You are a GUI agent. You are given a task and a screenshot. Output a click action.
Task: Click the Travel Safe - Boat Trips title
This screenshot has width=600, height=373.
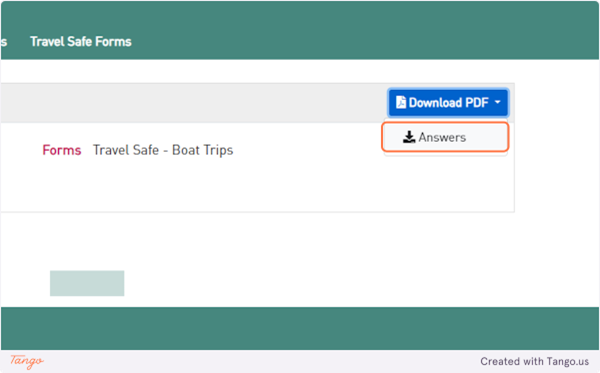click(x=163, y=150)
